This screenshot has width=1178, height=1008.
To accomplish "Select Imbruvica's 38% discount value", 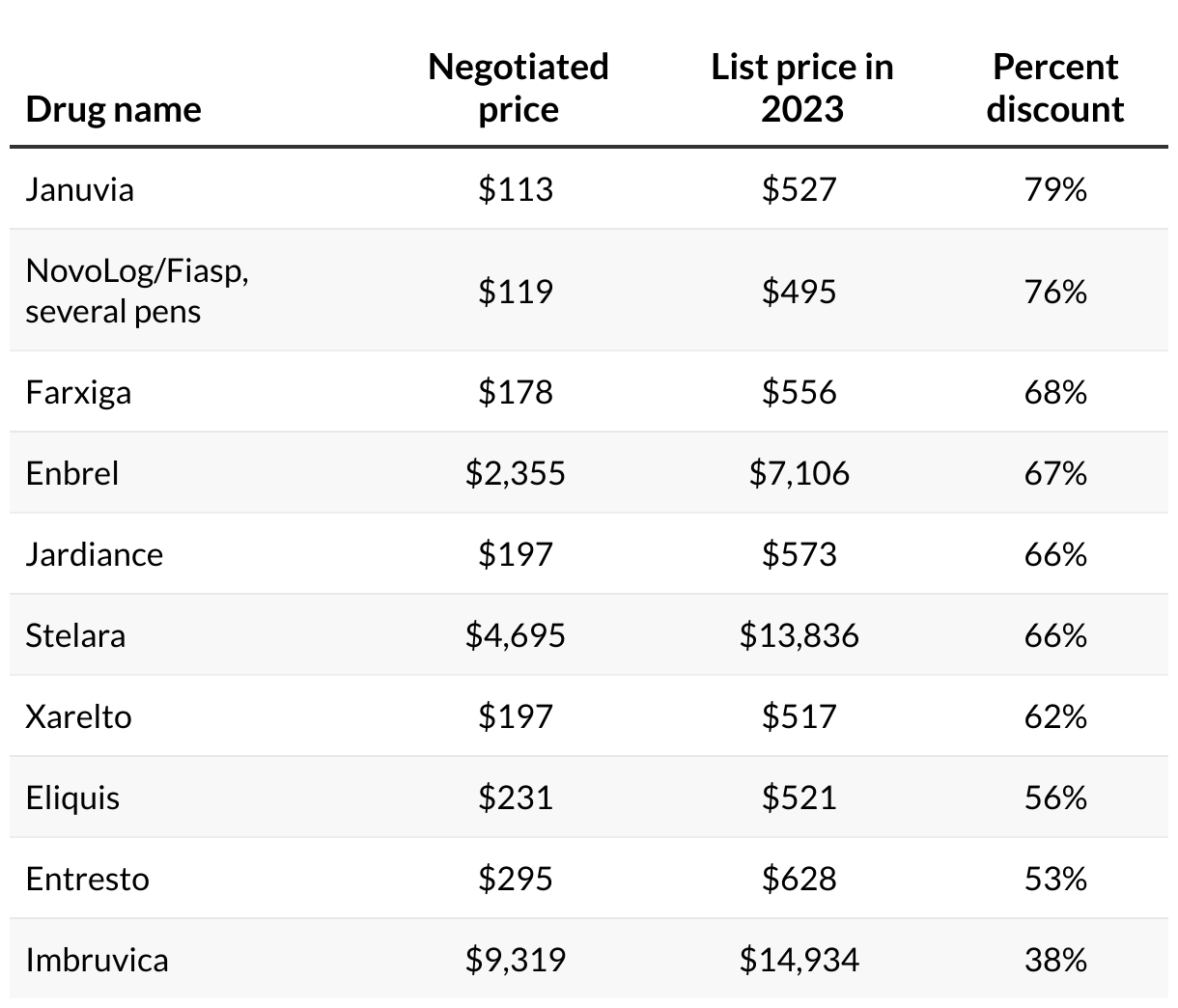I will click(1055, 960).
